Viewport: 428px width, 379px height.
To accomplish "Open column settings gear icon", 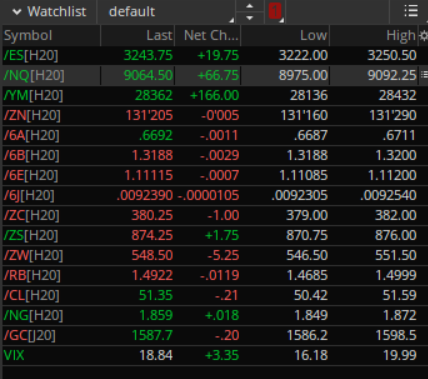I will (424, 36).
